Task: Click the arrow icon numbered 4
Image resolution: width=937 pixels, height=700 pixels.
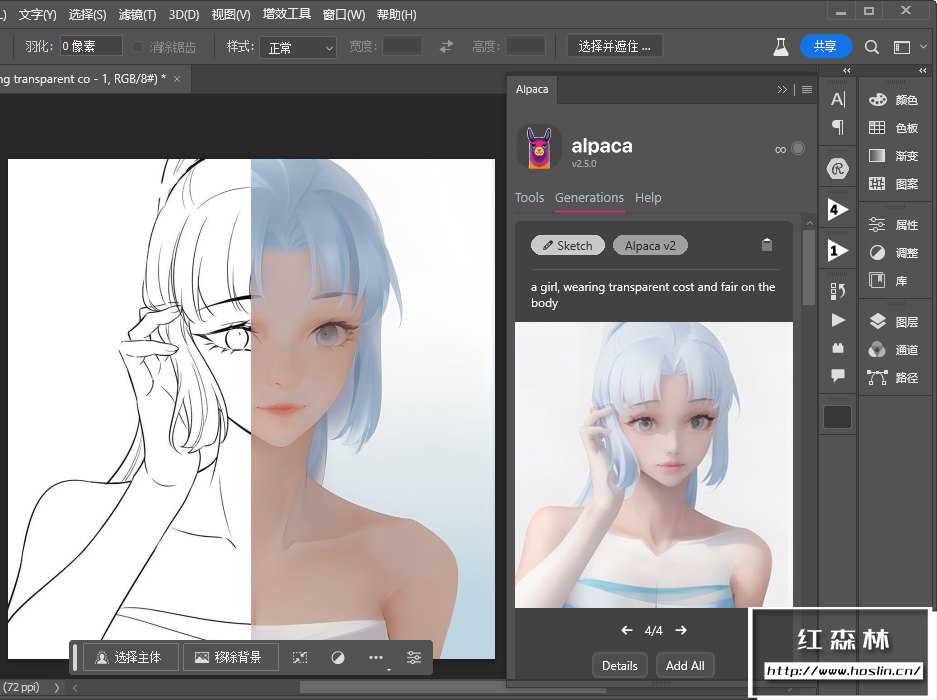Action: (x=838, y=210)
